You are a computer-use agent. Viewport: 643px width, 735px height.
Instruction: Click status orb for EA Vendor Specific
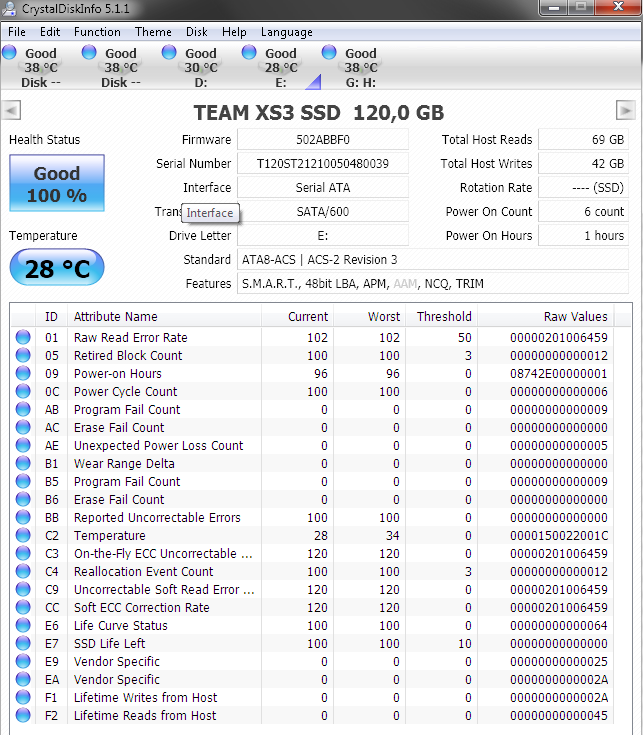[23, 679]
